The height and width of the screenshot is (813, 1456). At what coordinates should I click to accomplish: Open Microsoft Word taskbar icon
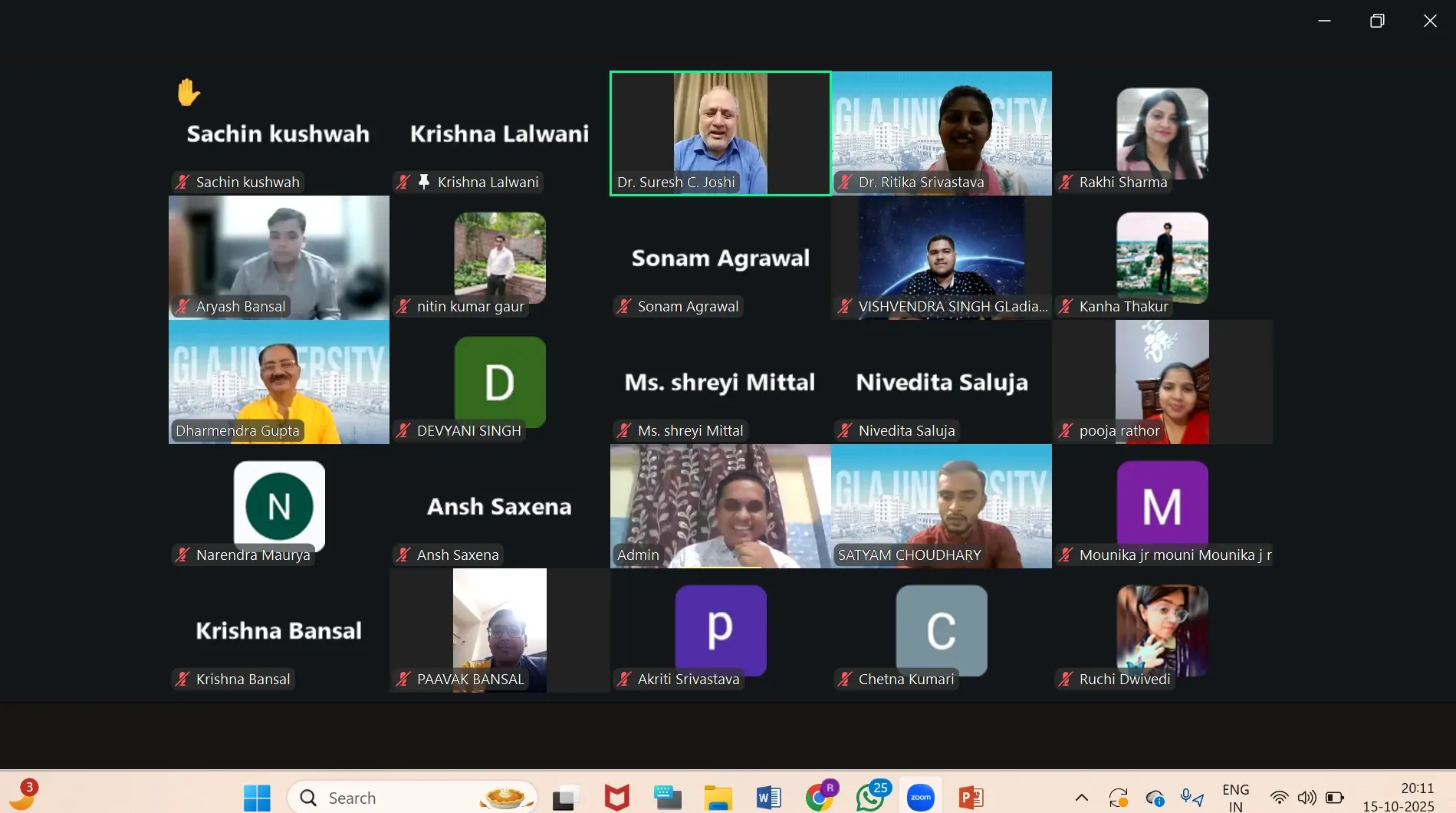[768, 798]
